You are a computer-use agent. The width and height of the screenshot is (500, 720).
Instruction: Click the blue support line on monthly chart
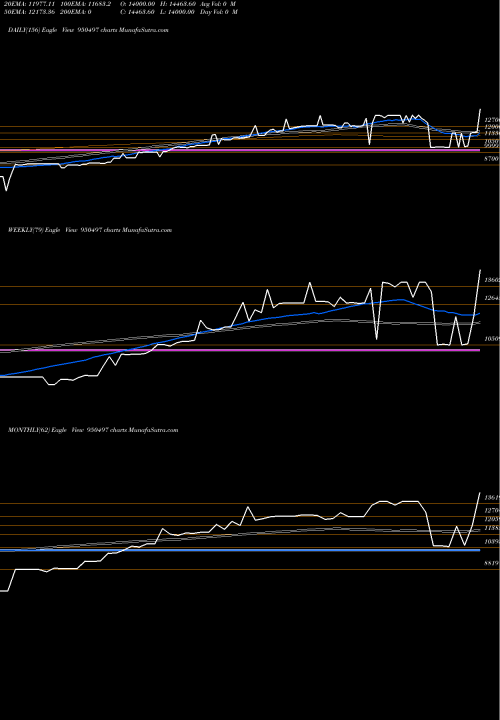[x=240, y=550]
